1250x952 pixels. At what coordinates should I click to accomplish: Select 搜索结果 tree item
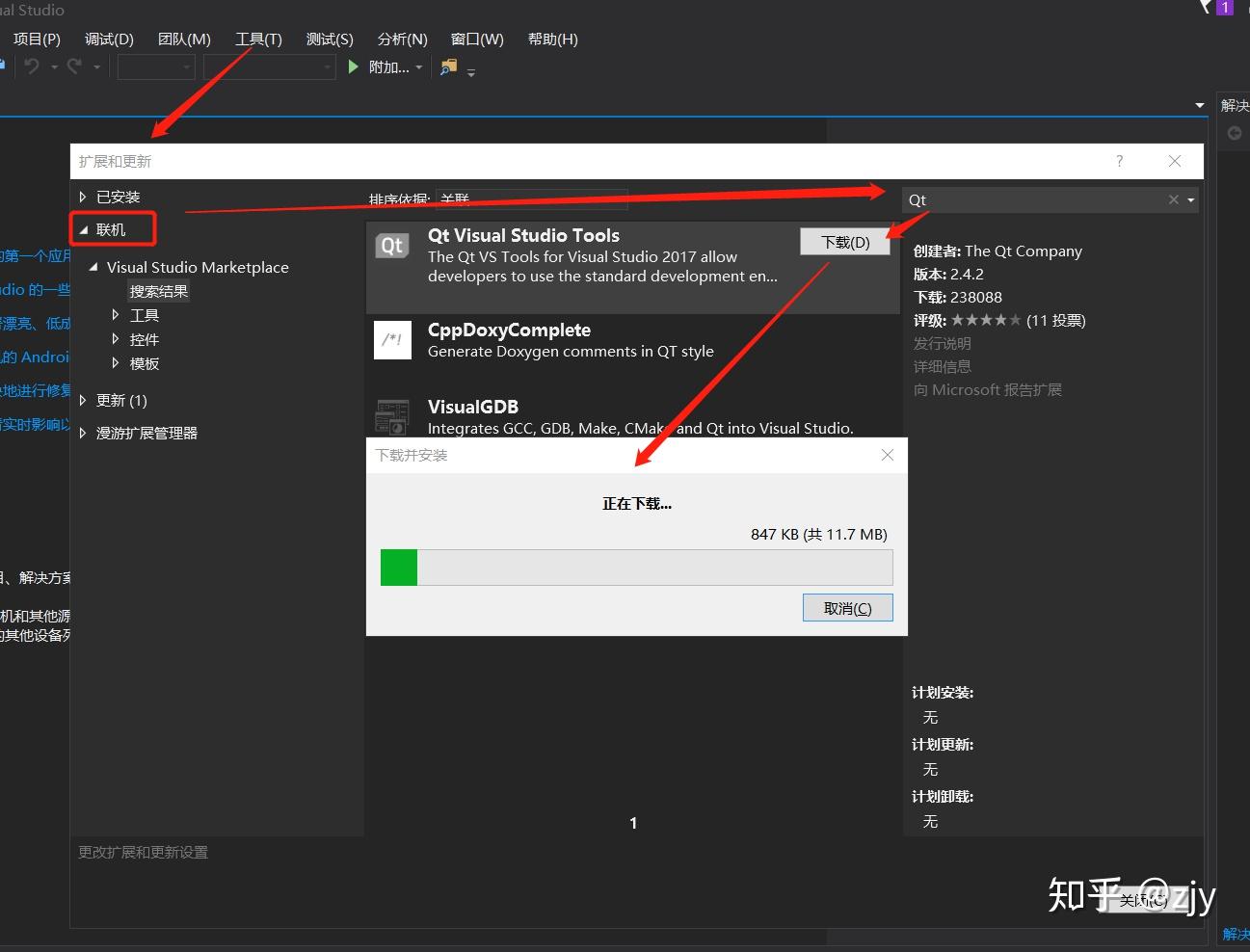click(x=159, y=291)
